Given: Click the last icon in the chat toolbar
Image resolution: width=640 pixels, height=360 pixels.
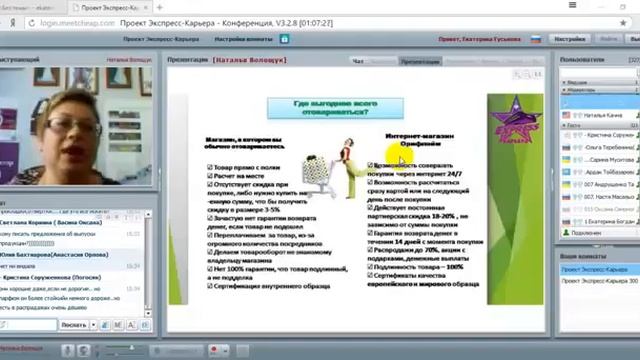Looking at the screenshot, I should click(x=145, y=325).
